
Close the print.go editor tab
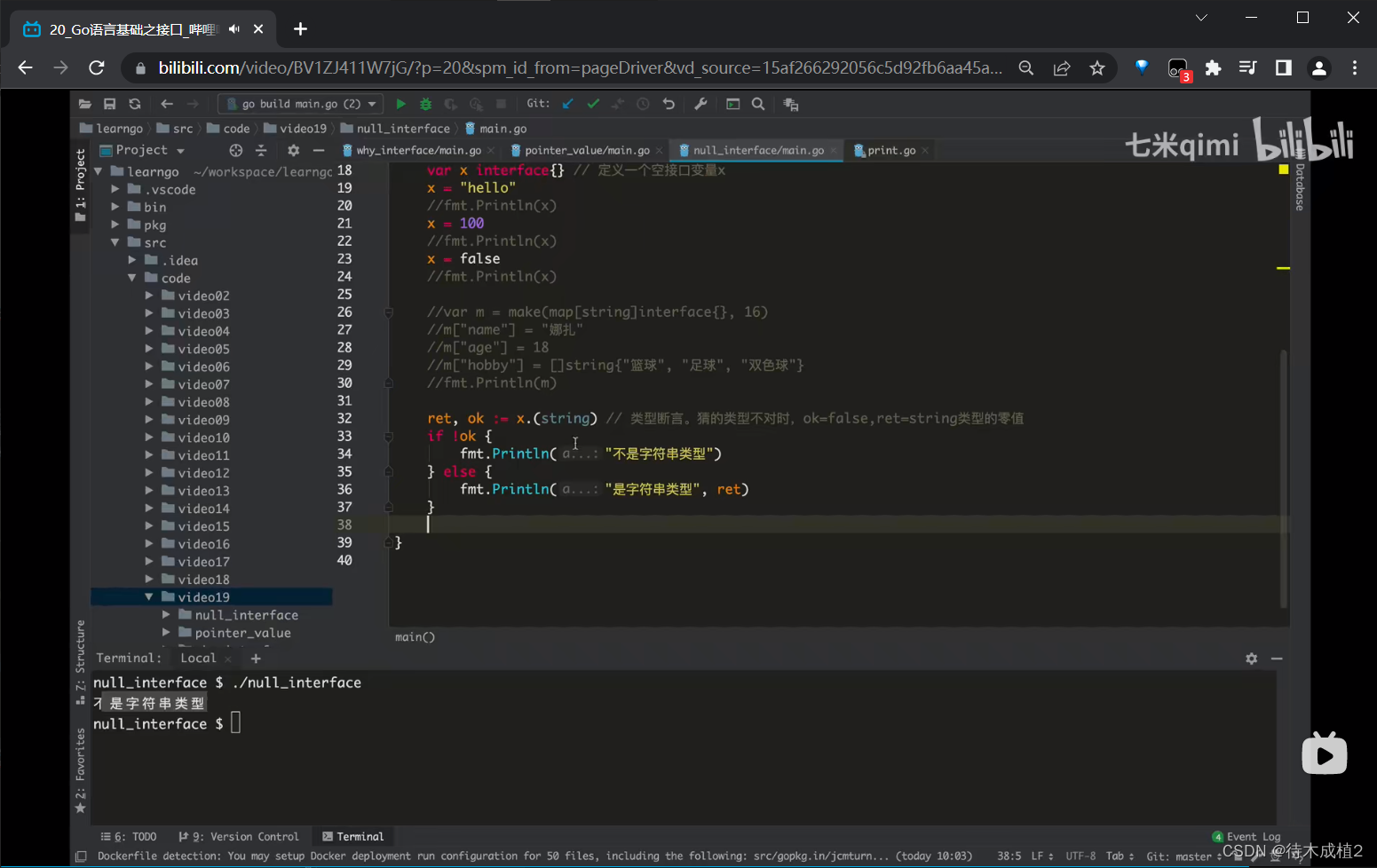925,151
